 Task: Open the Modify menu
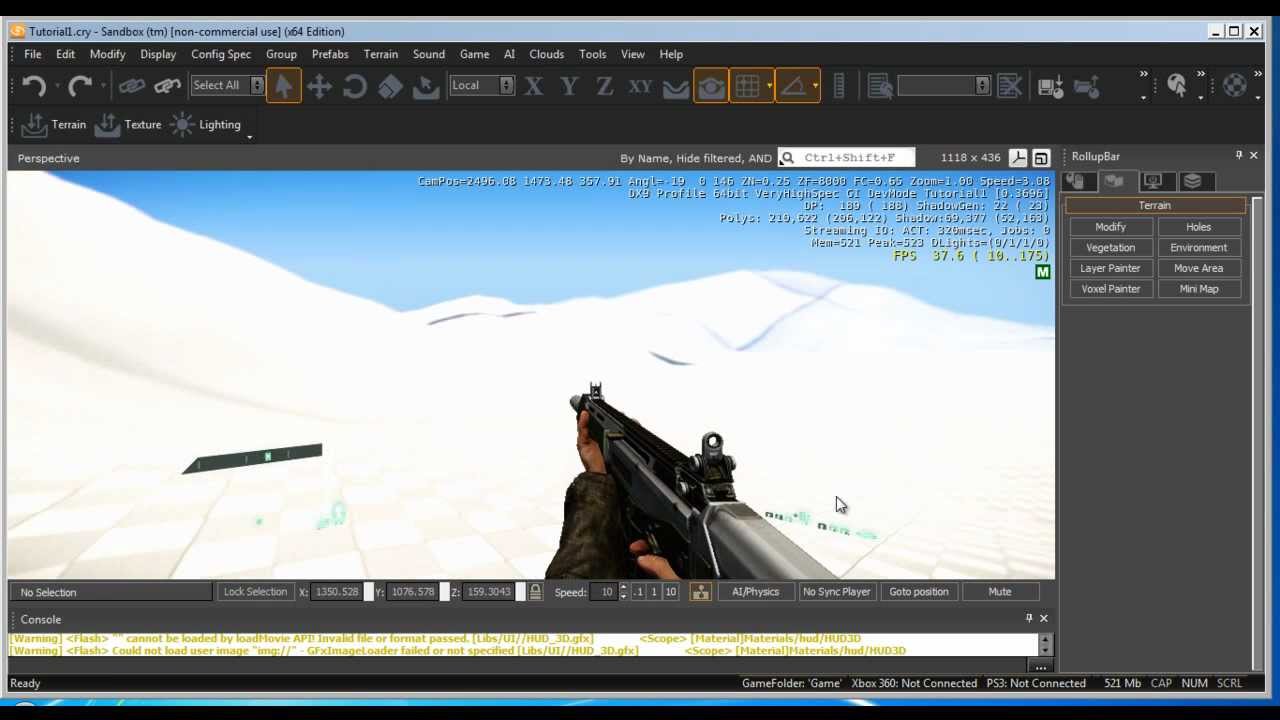[x=107, y=54]
